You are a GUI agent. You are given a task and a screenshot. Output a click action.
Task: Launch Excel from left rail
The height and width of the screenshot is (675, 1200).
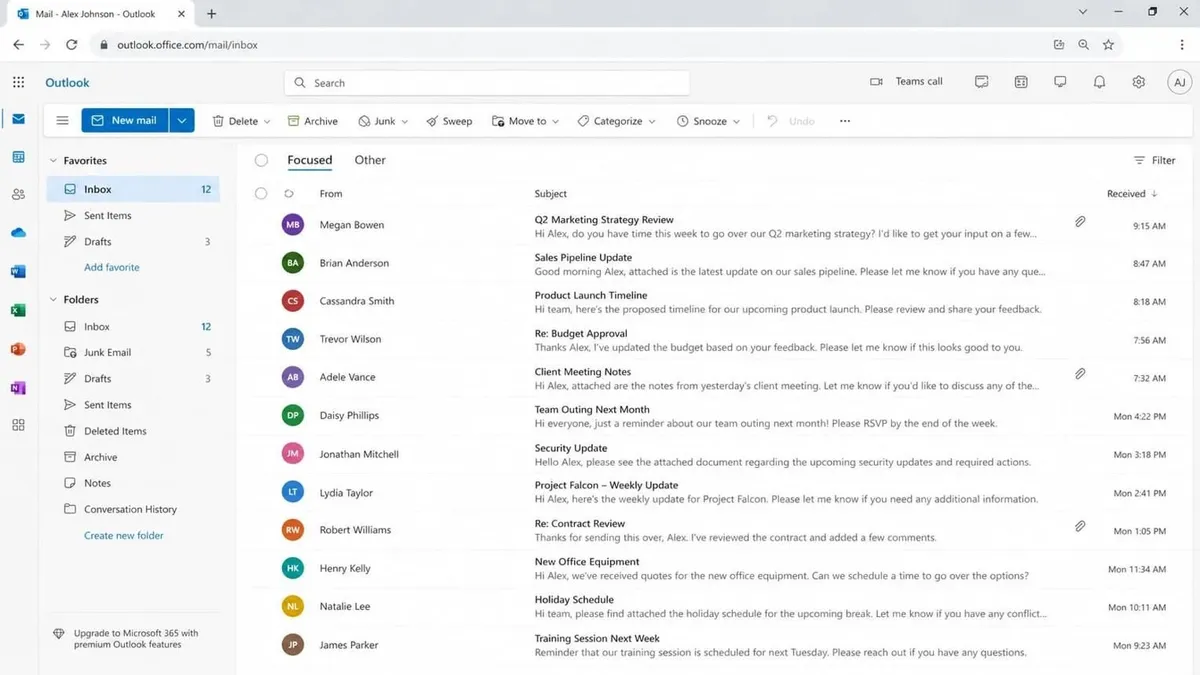18,311
